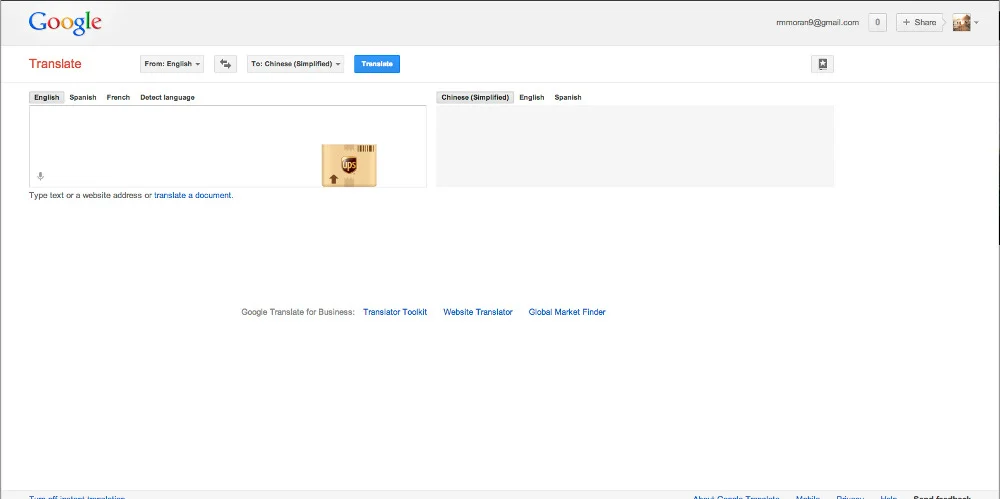
Task: Open the account arrow beside profile photo
Action: tap(976, 22)
